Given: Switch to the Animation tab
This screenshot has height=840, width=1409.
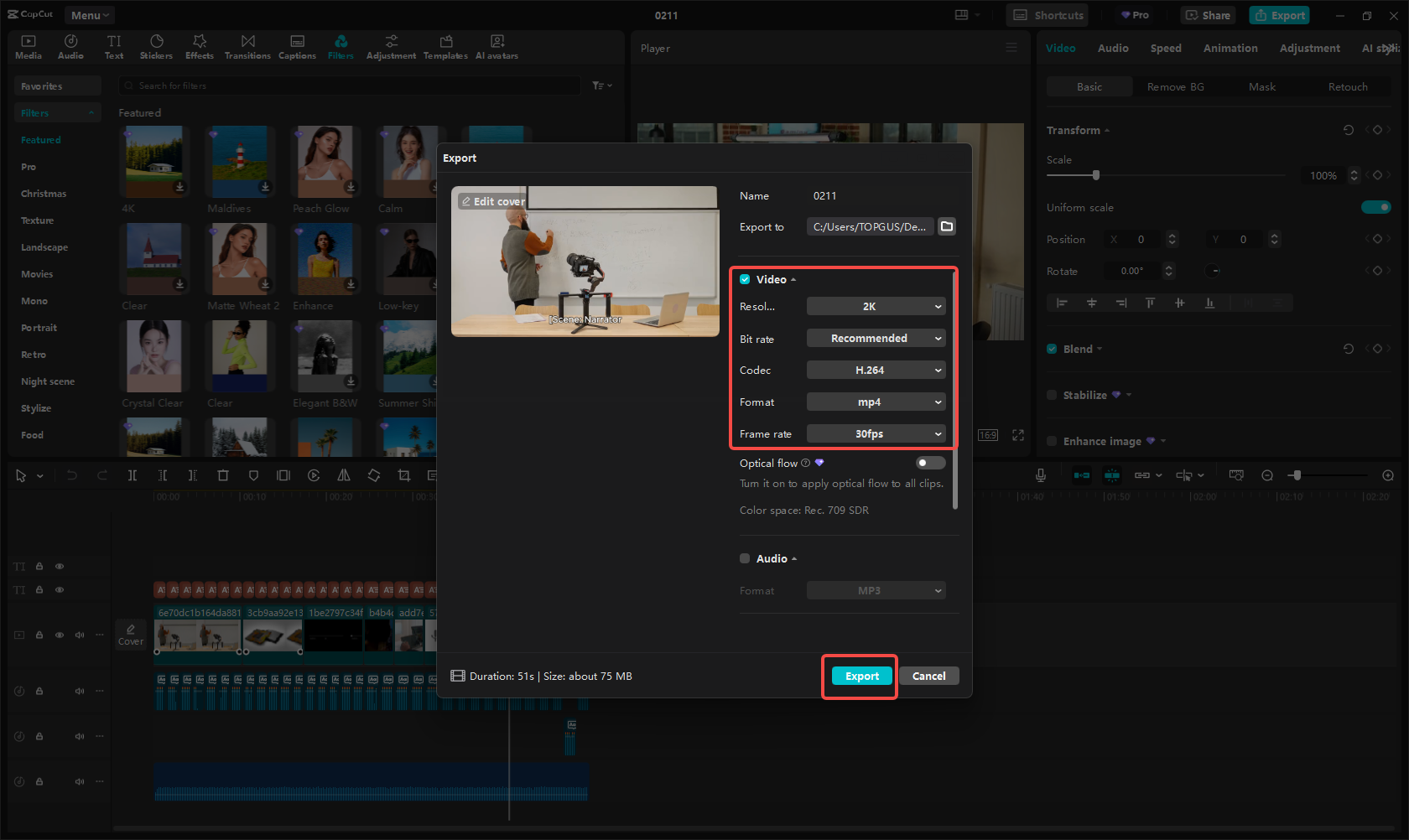Looking at the screenshot, I should pos(1230,48).
